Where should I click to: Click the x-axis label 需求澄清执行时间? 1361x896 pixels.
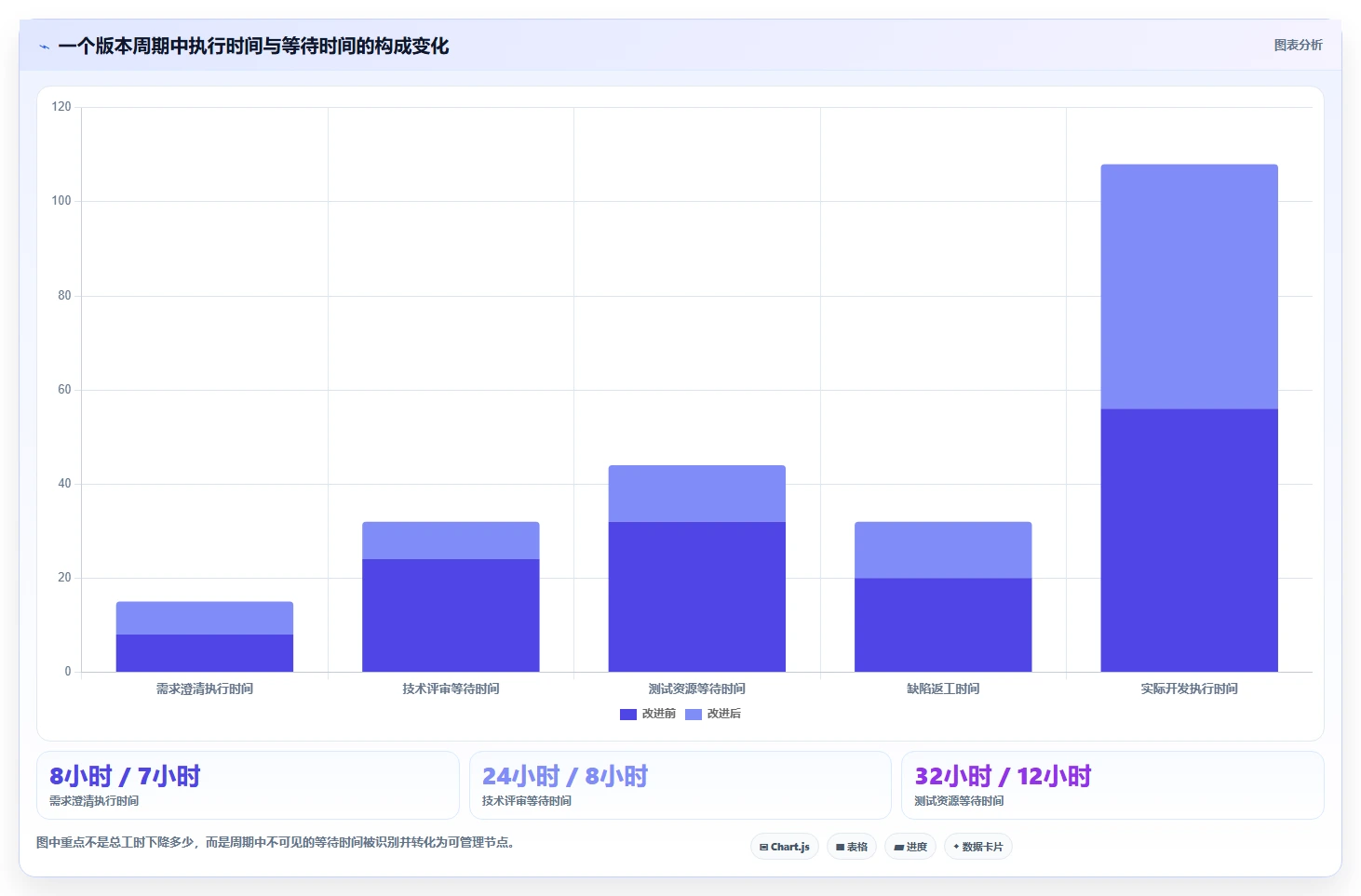(x=205, y=689)
